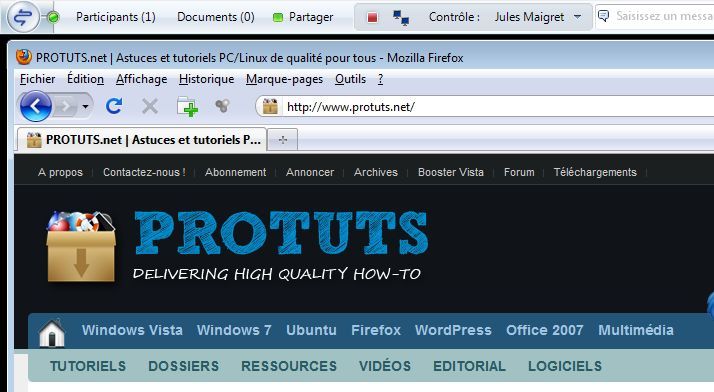714x392 pixels.
Task: Open the Historique menu
Action: coord(206,79)
